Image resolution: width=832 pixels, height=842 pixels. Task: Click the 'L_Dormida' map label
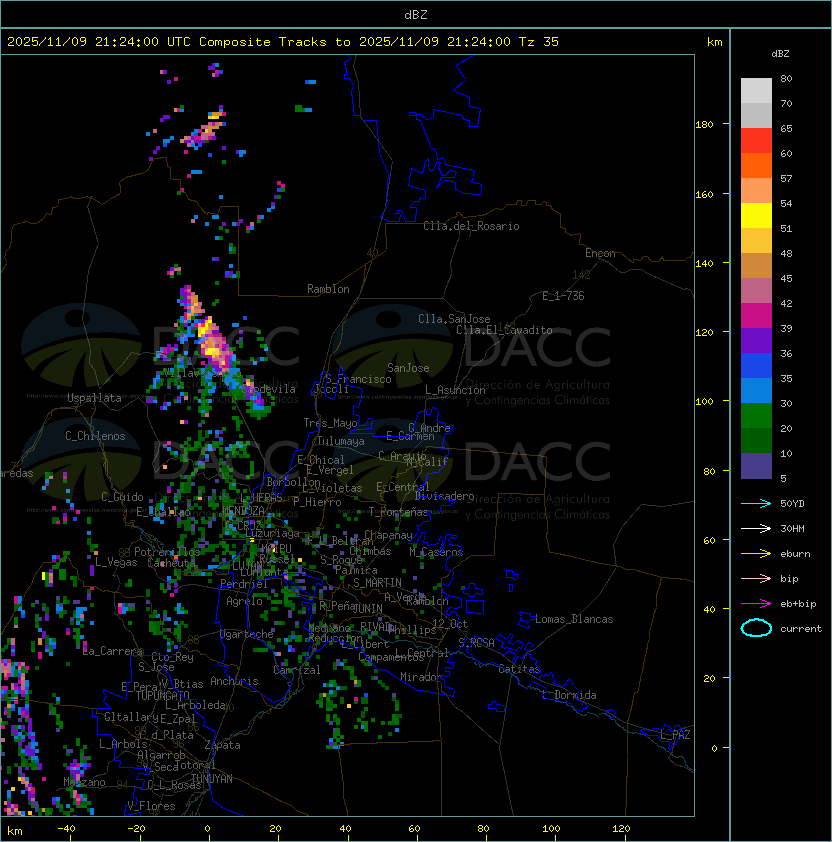click(569, 695)
